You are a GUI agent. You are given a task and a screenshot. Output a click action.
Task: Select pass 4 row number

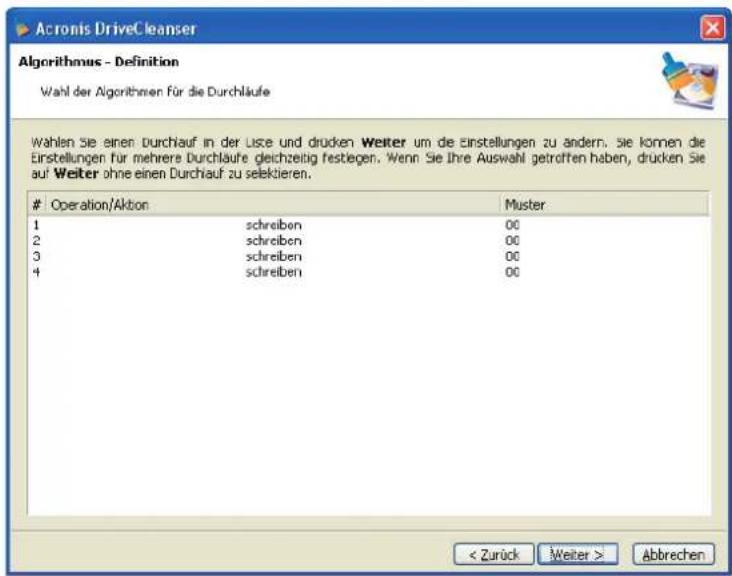[36, 272]
